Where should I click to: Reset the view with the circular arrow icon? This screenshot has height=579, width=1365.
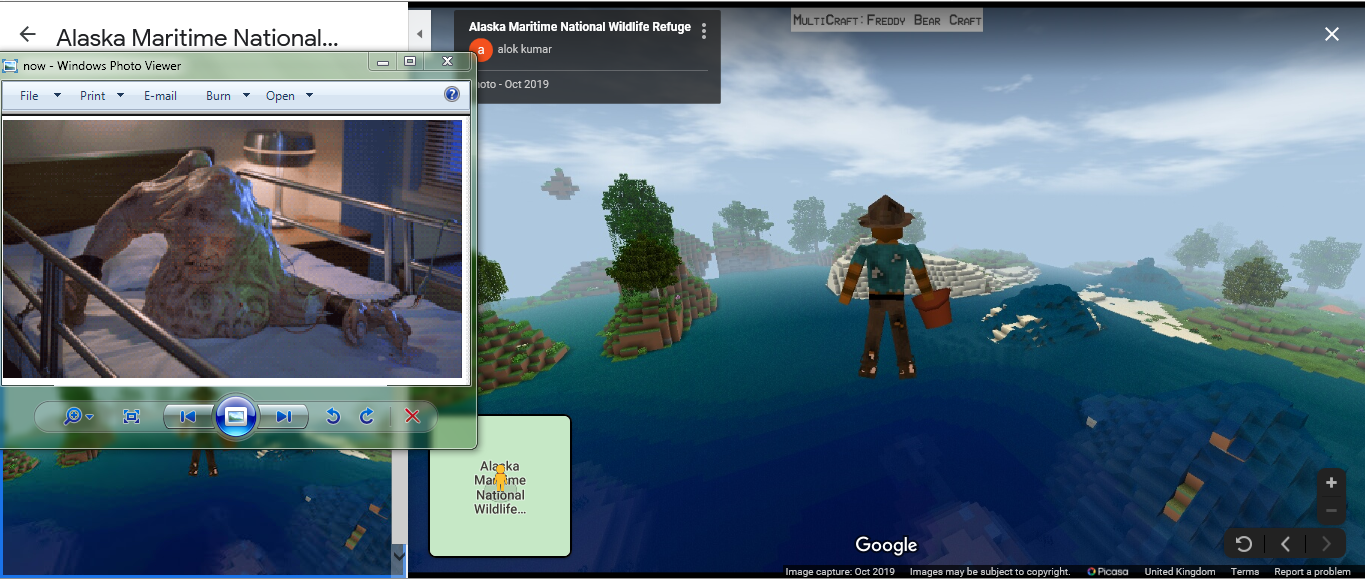1244,544
